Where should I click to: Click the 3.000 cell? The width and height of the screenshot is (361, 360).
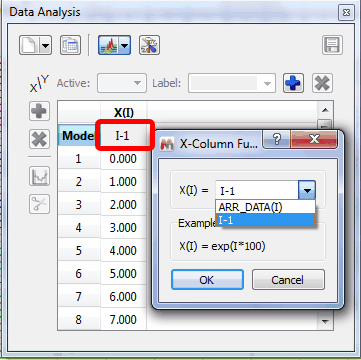[x=123, y=228]
